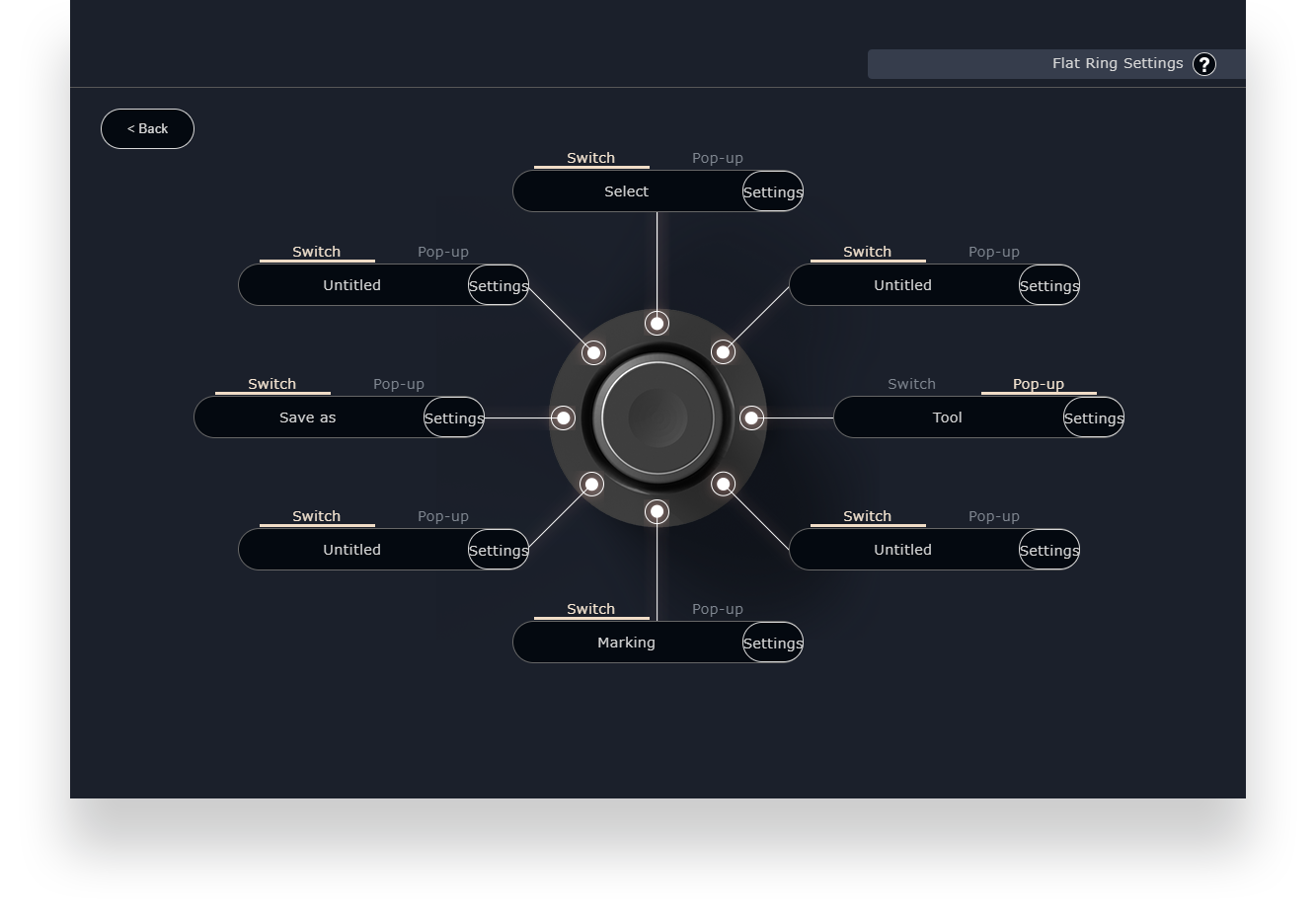Choose Switch for upper-right Untitled slot

coord(868,252)
